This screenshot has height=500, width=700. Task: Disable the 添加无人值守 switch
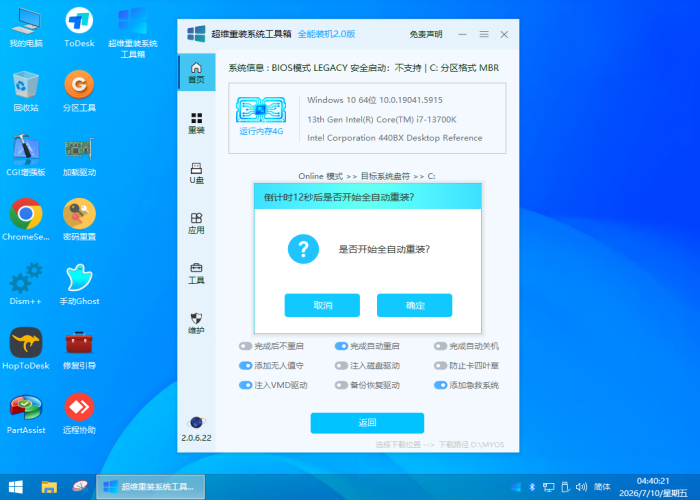[245, 366]
